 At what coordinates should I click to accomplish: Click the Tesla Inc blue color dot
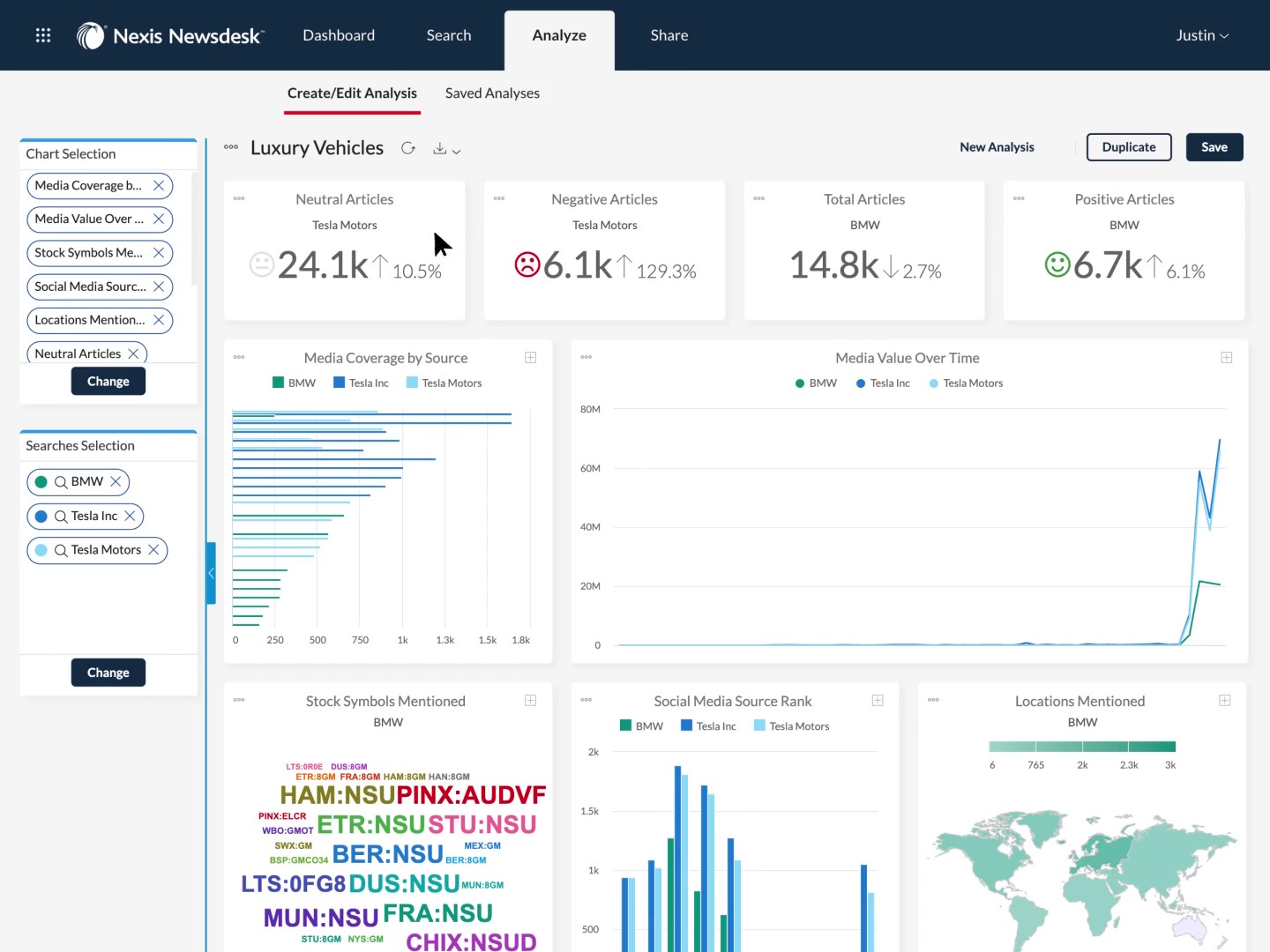41,517
